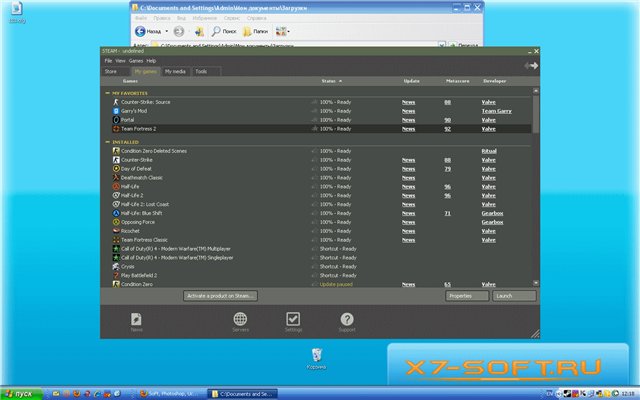Open the Back button dropdown arrow in Explorer
This screenshot has height=400, width=640.
167,31
